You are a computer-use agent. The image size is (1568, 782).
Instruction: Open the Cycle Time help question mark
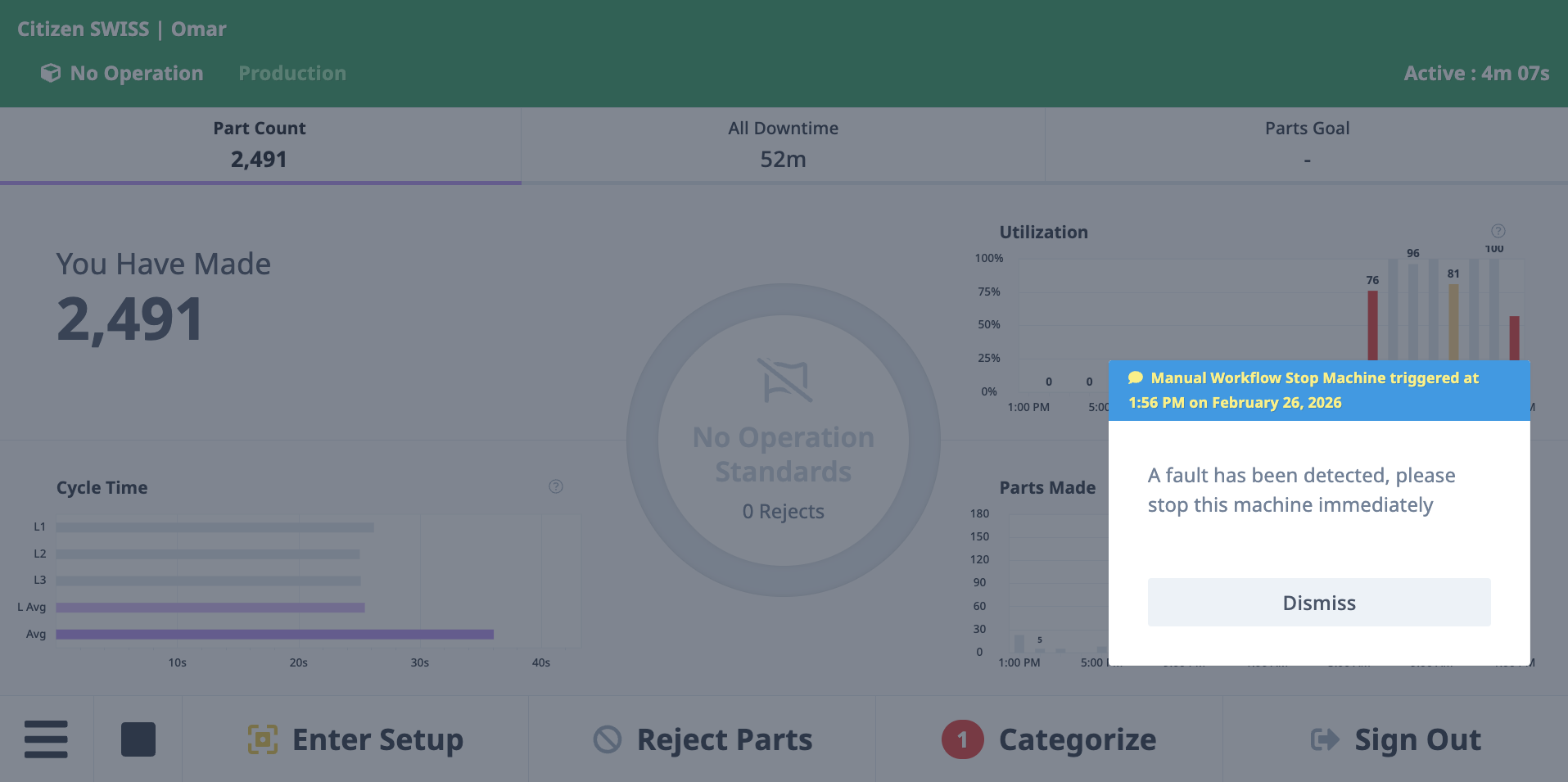click(x=556, y=486)
